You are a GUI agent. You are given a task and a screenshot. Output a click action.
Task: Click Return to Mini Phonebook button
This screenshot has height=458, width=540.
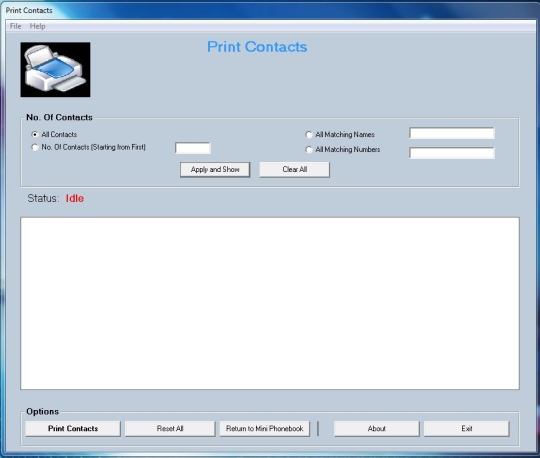(265, 429)
